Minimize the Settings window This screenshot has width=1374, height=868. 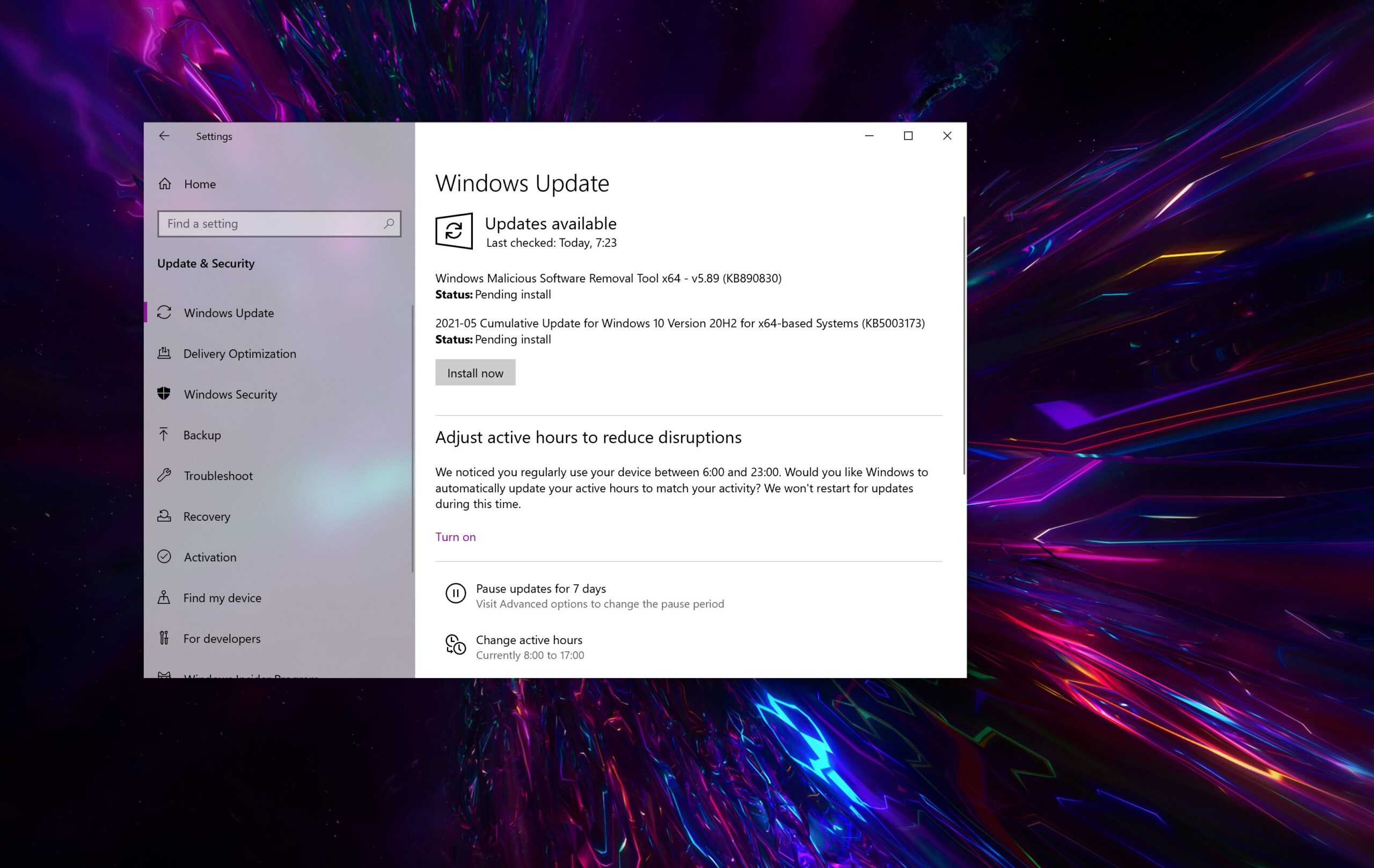(x=869, y=136)
